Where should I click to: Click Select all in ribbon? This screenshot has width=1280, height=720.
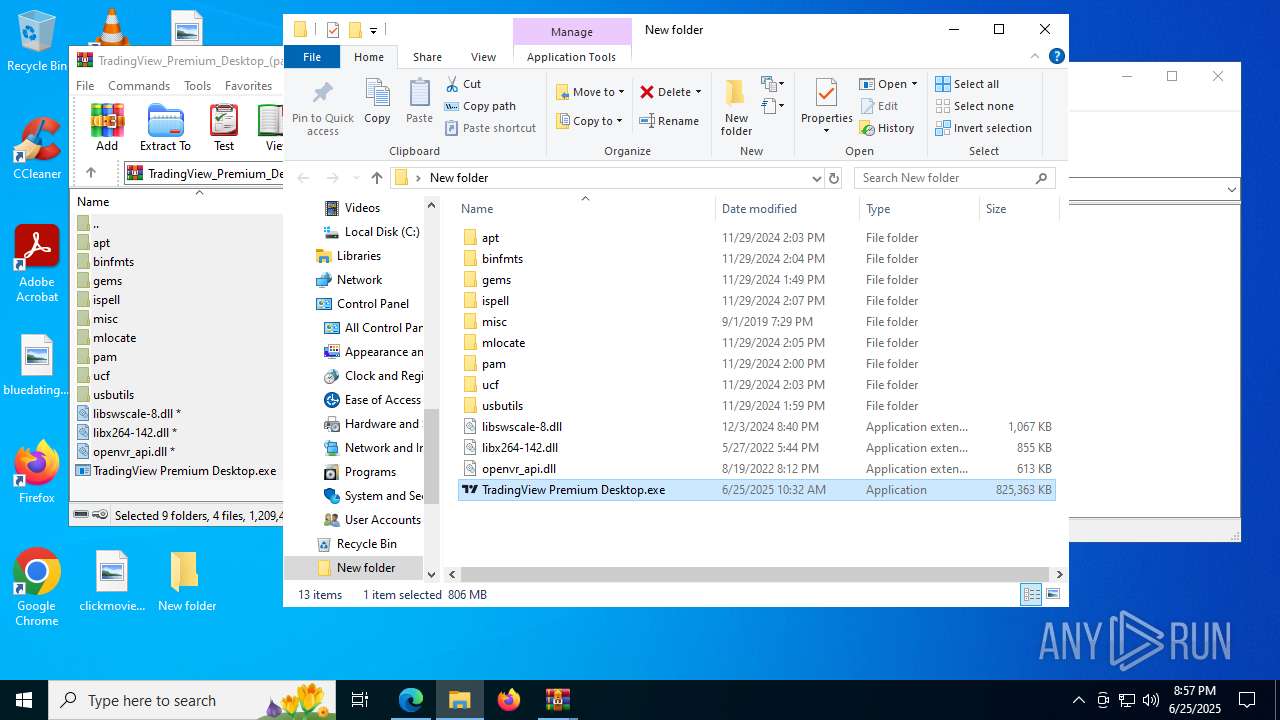tap(967, 84)
